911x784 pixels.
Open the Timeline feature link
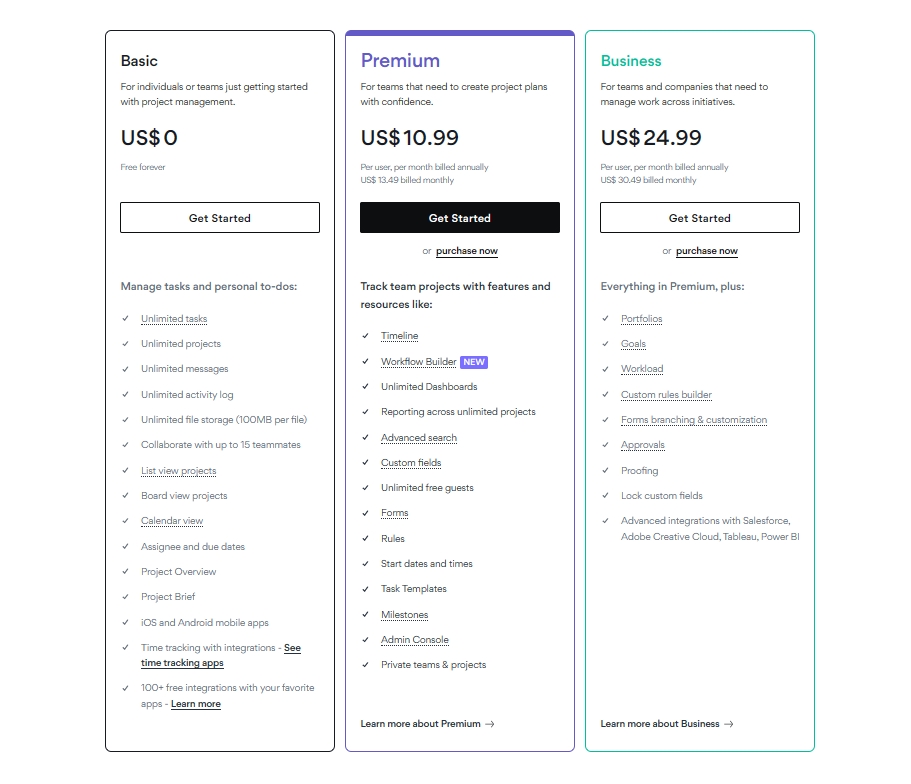[x=399, y=335]
